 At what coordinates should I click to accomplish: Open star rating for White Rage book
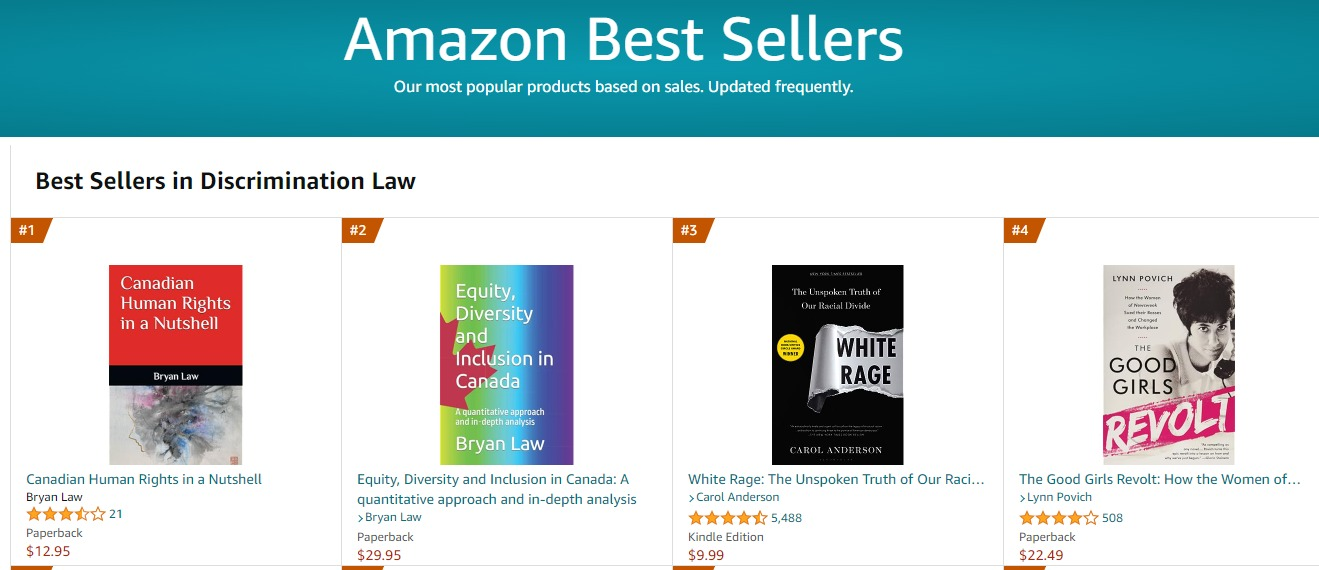coord(727,518)
